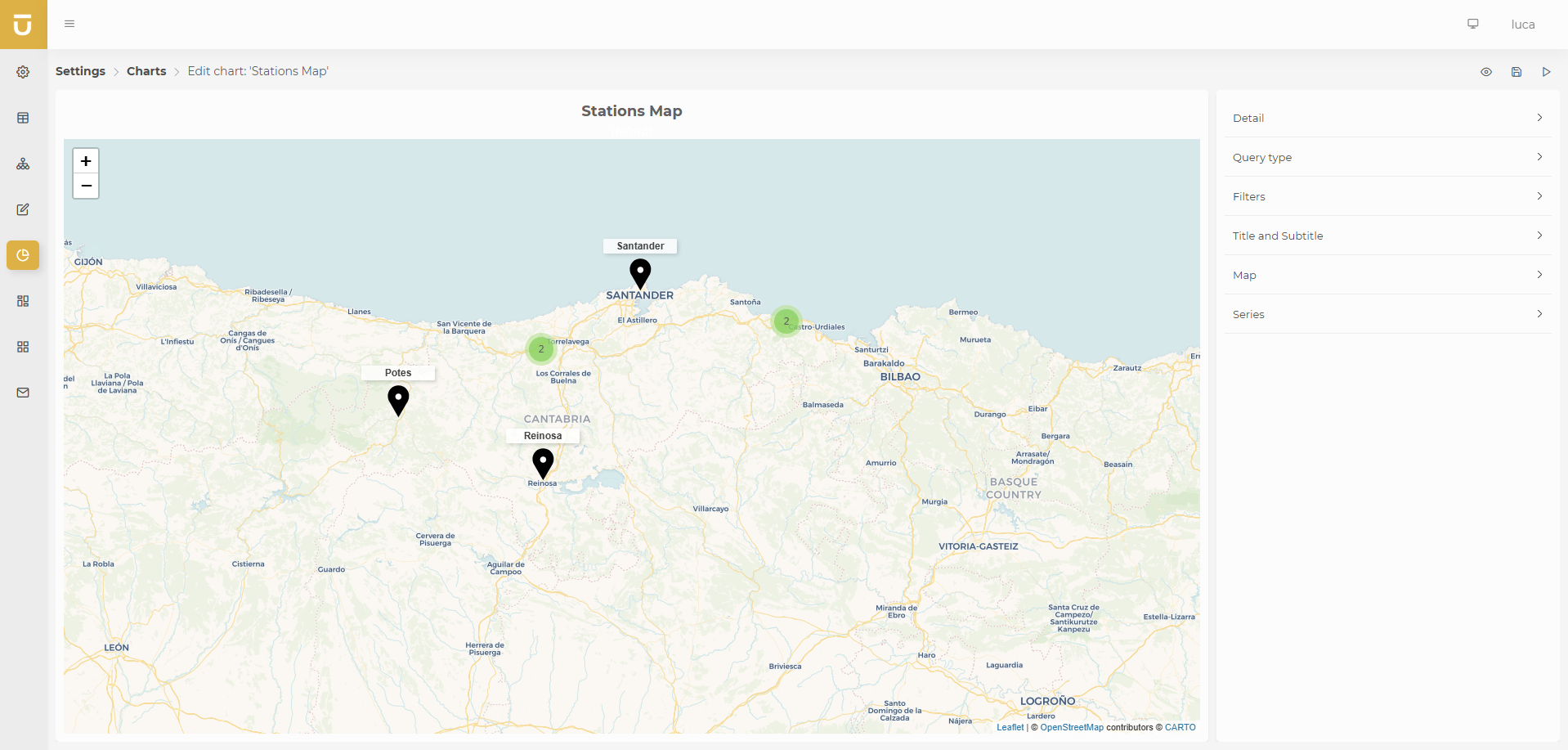Image resolution: width=1568 pixels, height=750 pixels.
Task: Go to Charts breadcrumb link
Action: point(146,71)
